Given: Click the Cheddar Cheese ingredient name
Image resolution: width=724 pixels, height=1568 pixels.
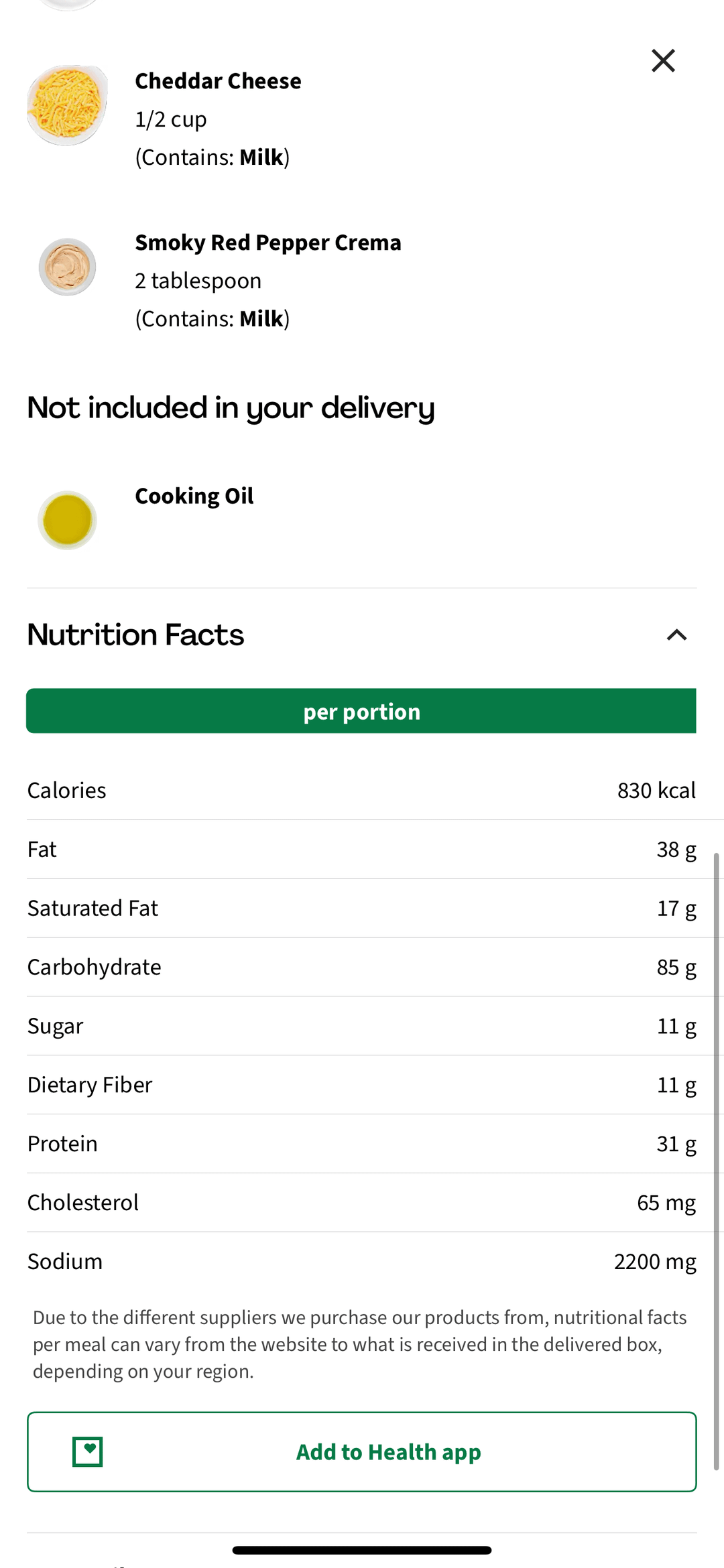Looking at the screenshot, I should 218,81.
